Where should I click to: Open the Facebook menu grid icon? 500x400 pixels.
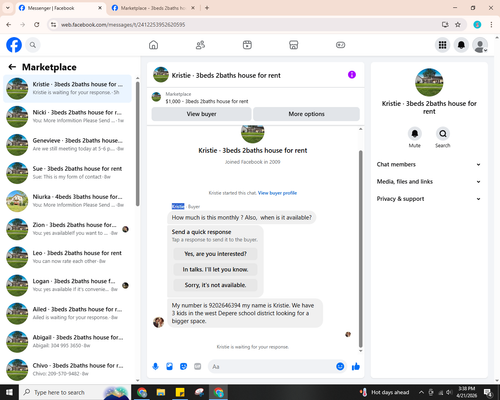442,45
